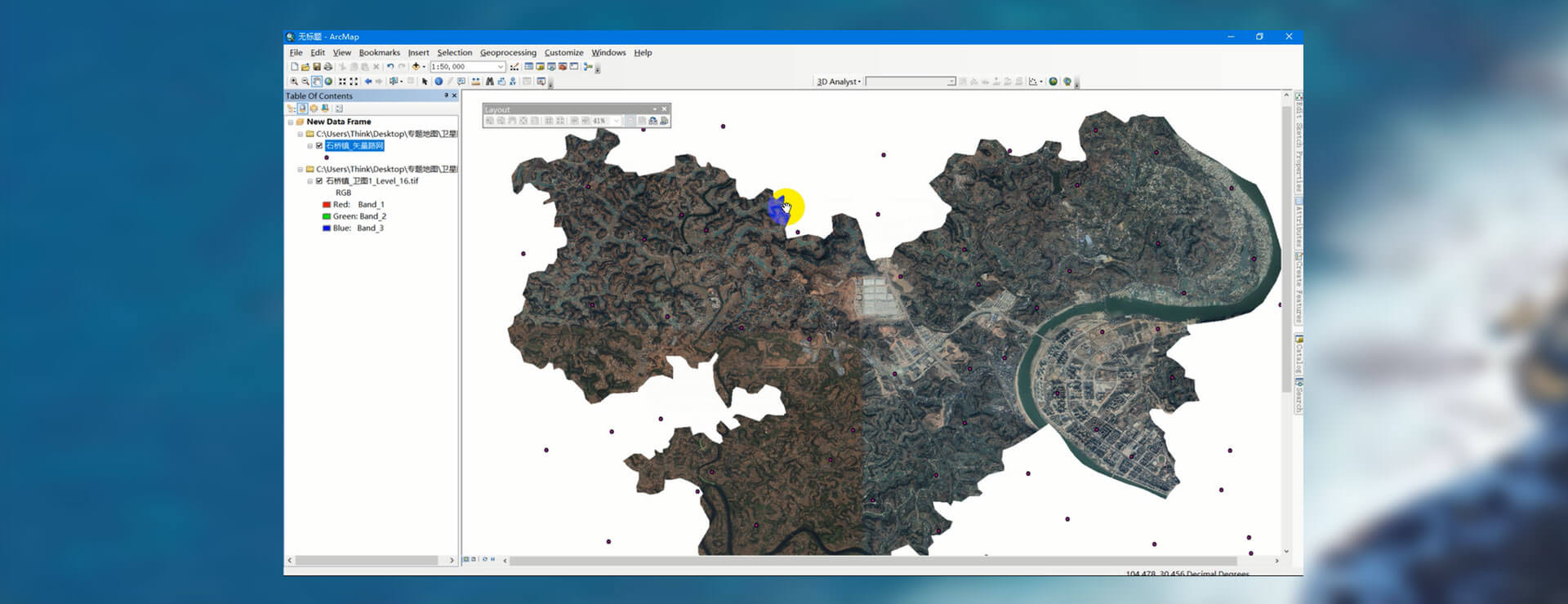Click the Green Band_2 color swatch
This screenshot has height=604, width=1568.
[x=327, y=216]
